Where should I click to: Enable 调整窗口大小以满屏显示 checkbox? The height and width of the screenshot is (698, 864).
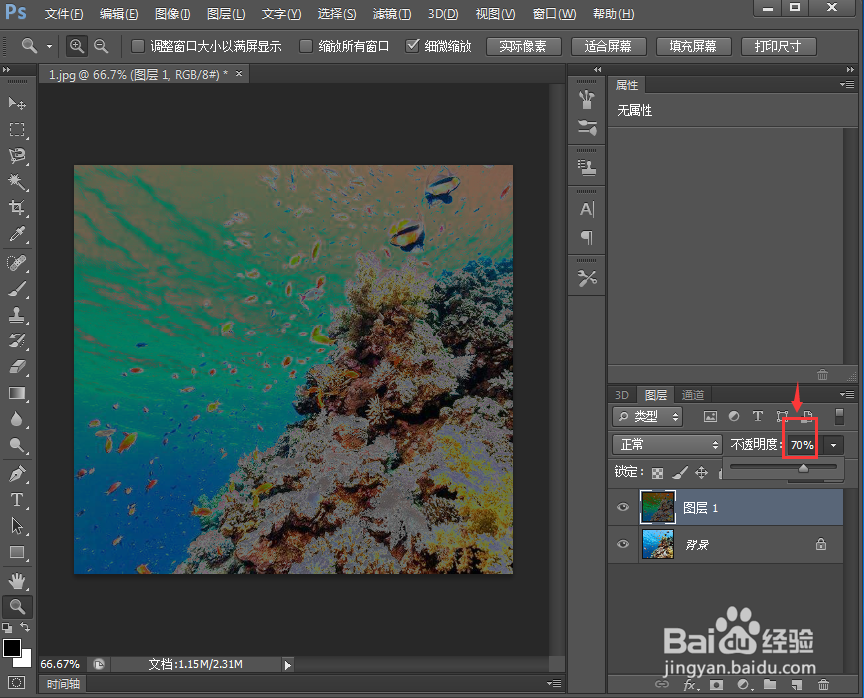point(138,46)
